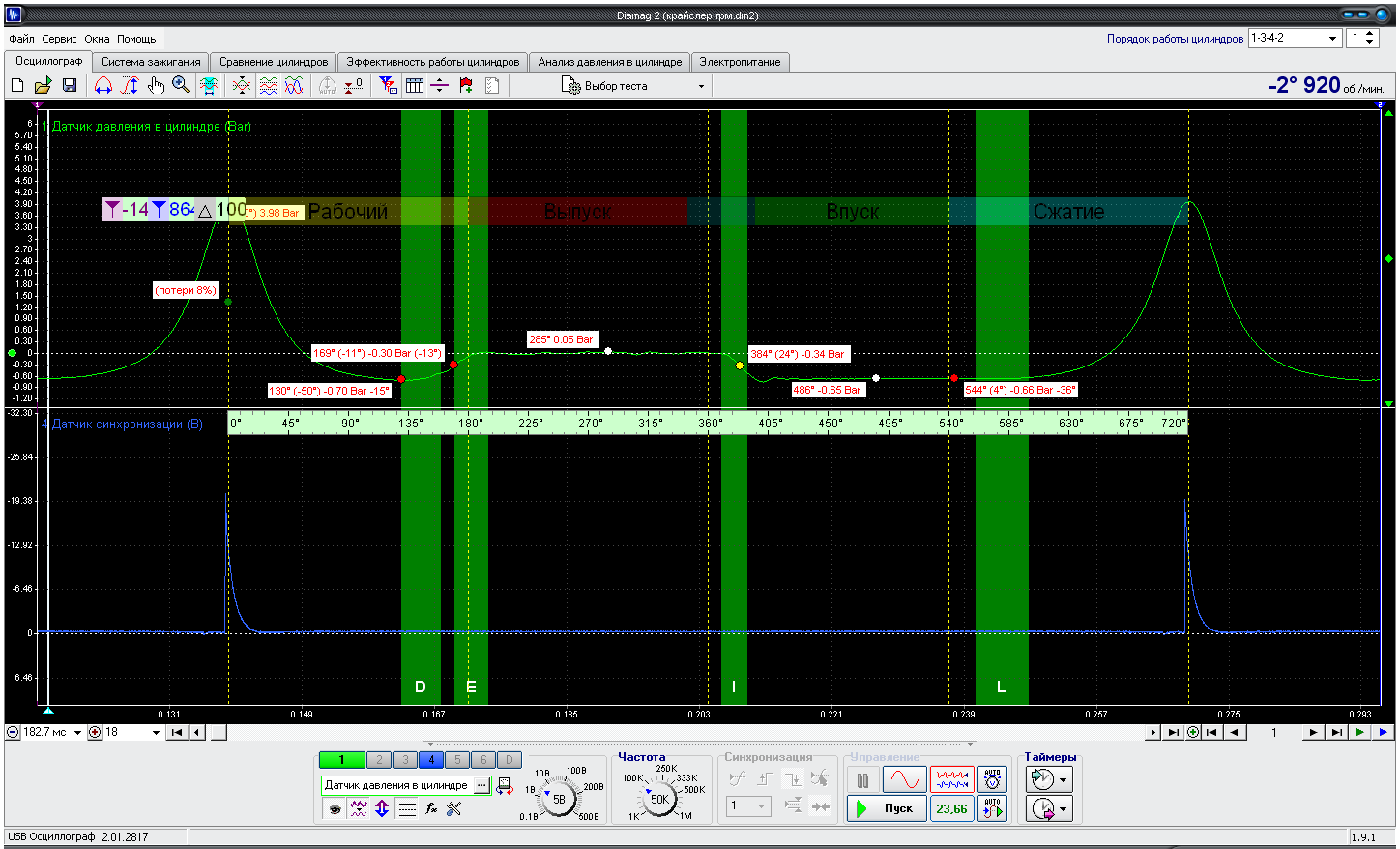The image size is (1400, 849).
Task: Click the crossed green-red waveform toolbar icon
Action: click(242, 86)
